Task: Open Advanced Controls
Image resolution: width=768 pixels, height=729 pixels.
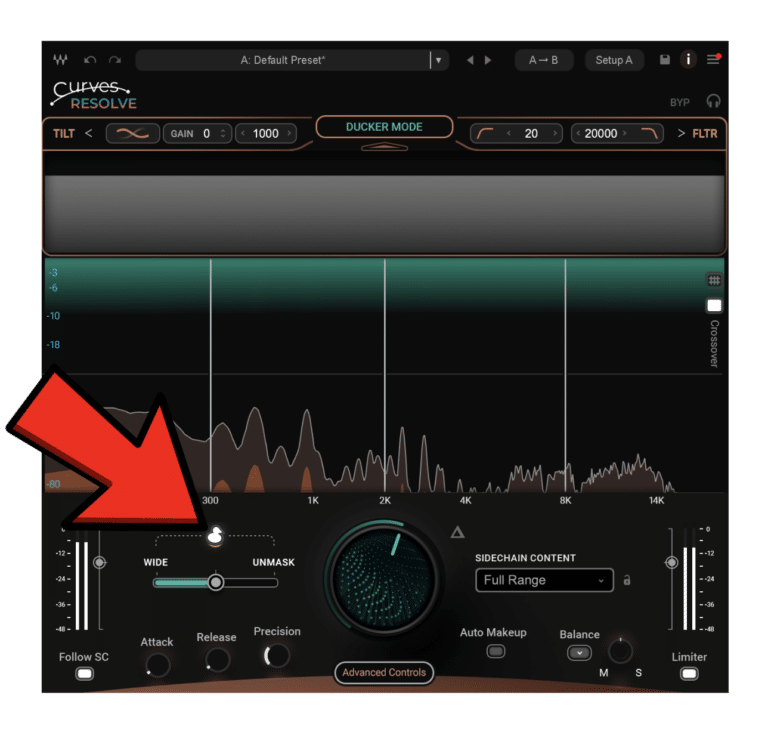Action: click(384, 672)
